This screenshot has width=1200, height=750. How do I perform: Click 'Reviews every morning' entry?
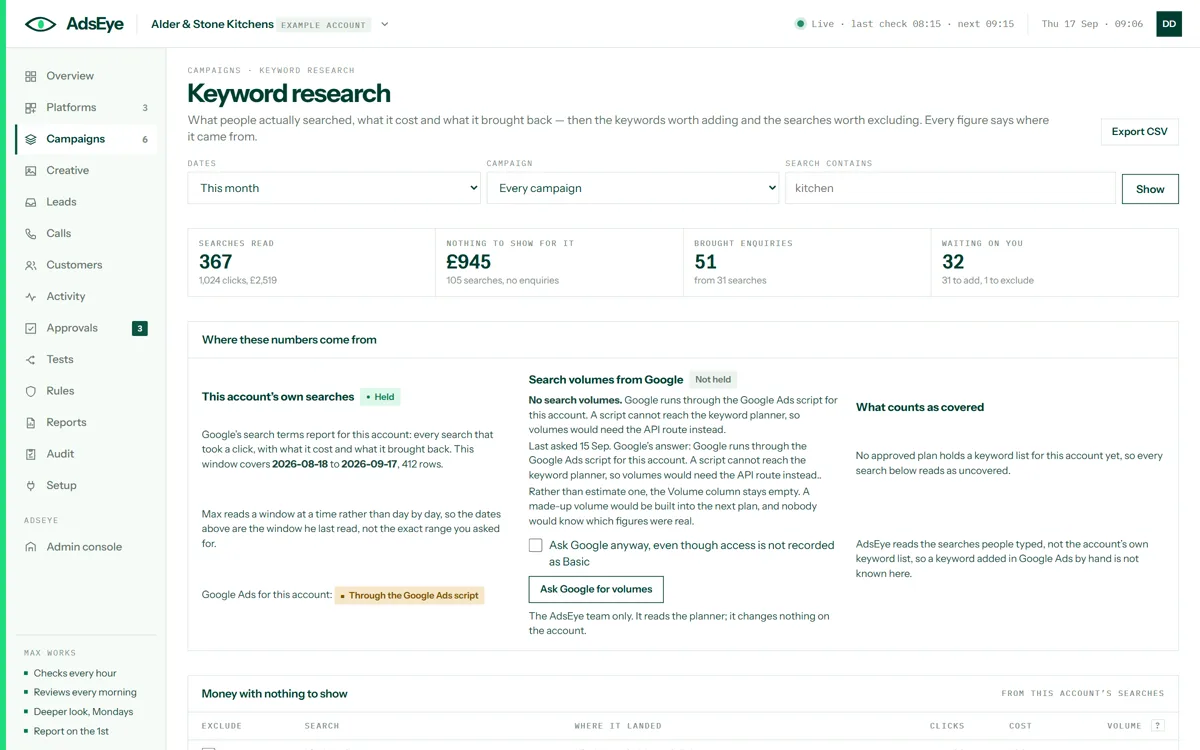(x=85, y=693)
